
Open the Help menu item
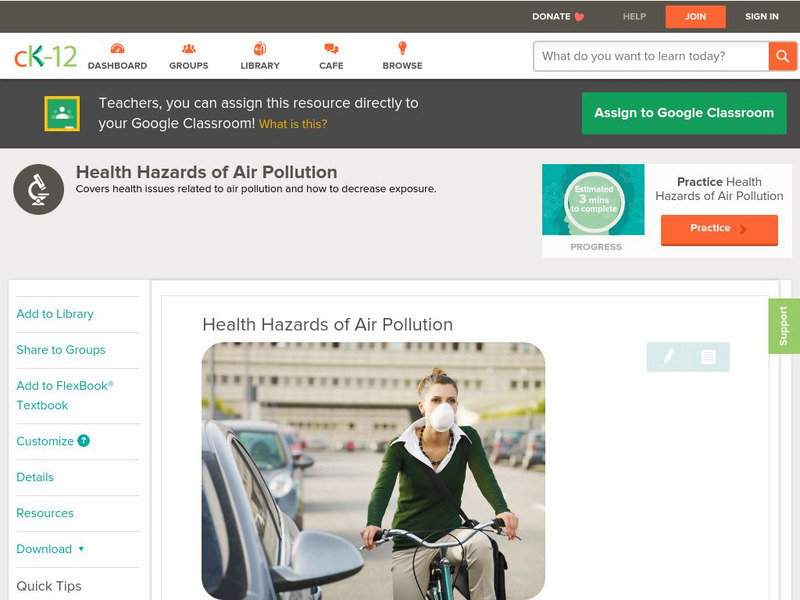[634, 16]
